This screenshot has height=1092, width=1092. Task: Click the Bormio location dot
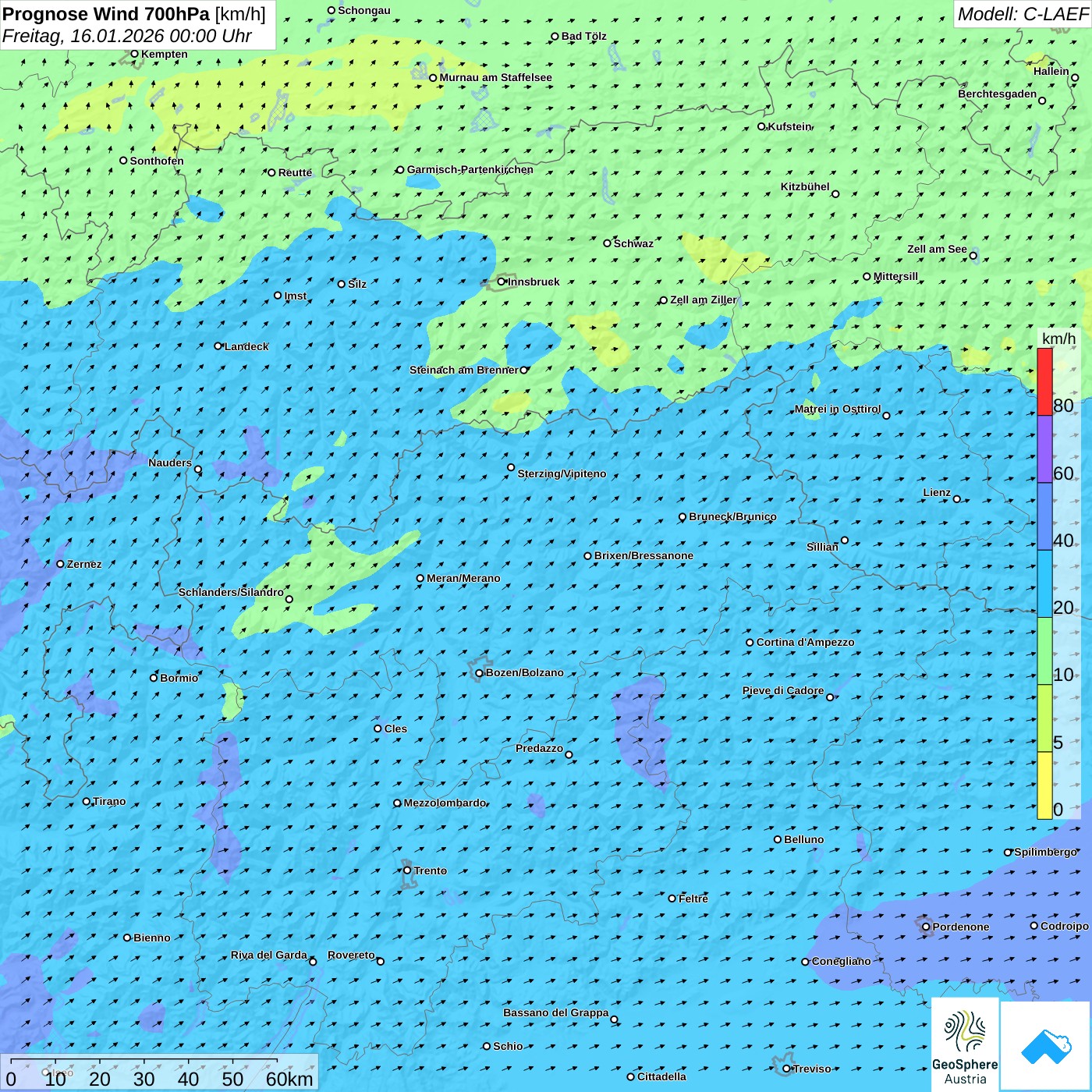coord(154,678)
